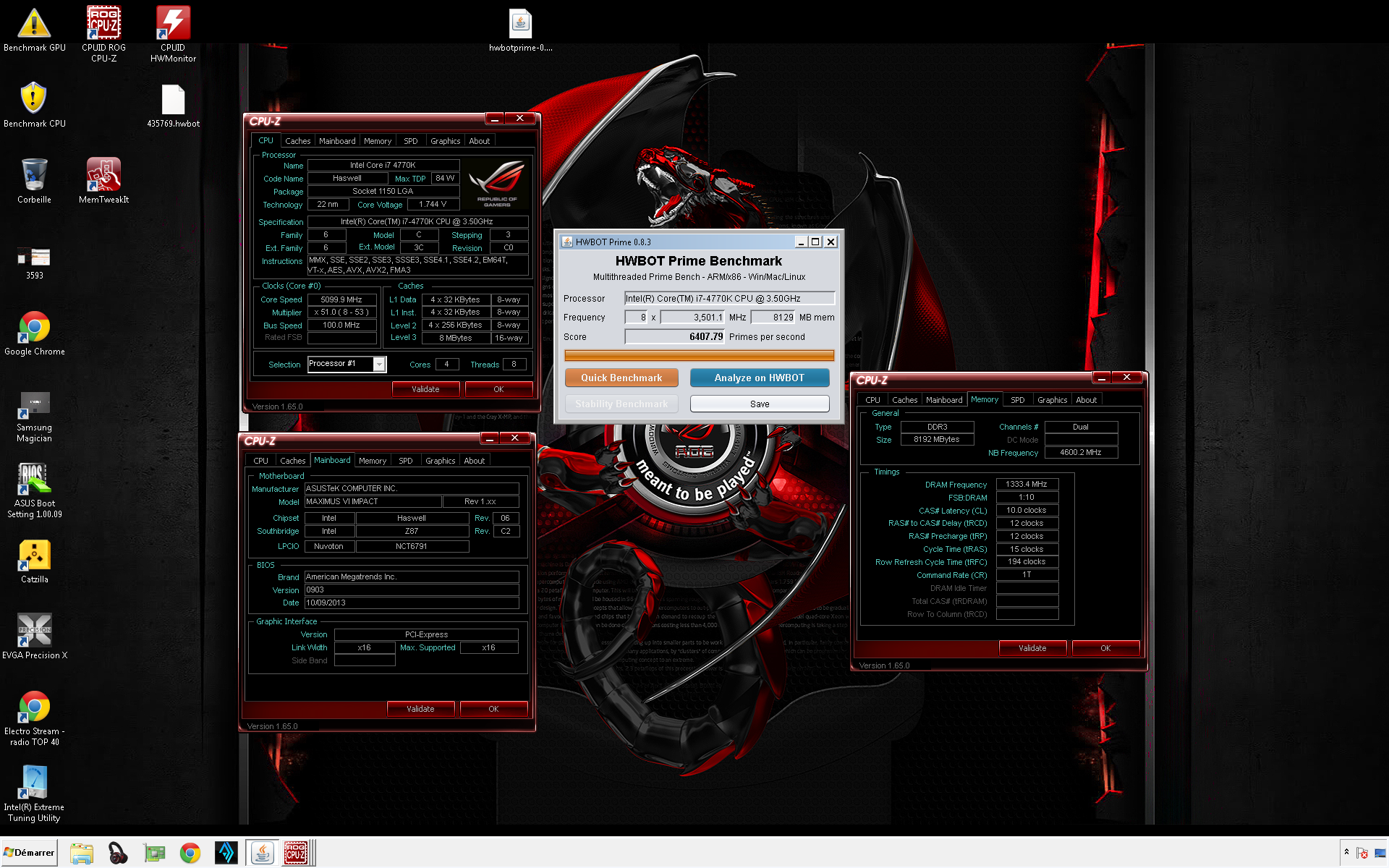Start Quick Benchmark in HWBOT Prime
Viewport: 1389px width, 868px height.
621,378
